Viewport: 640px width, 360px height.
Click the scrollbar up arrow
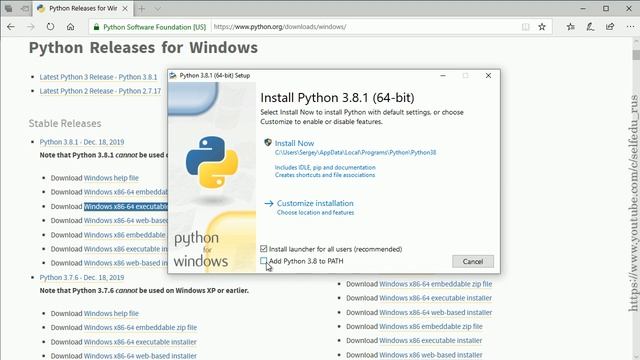click(636, 42)
